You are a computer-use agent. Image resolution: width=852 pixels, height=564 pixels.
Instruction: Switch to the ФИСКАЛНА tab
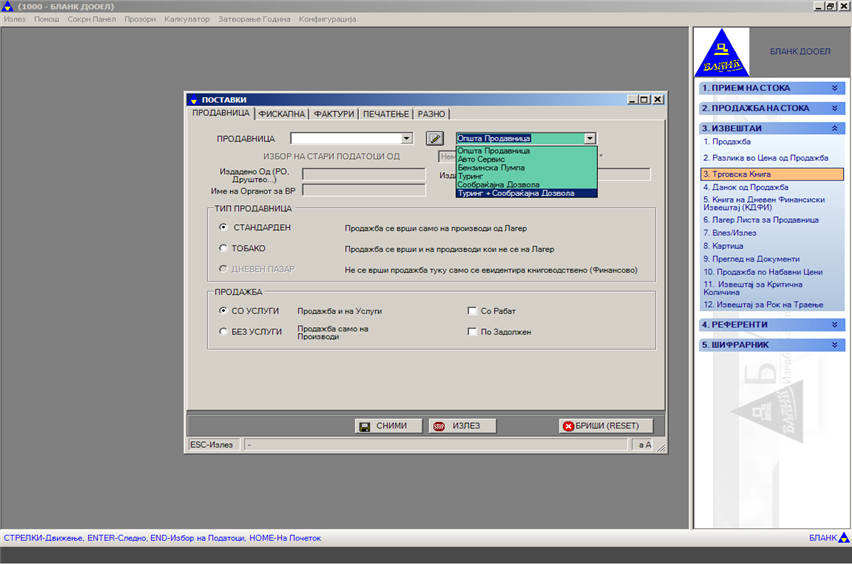[281, 114]
